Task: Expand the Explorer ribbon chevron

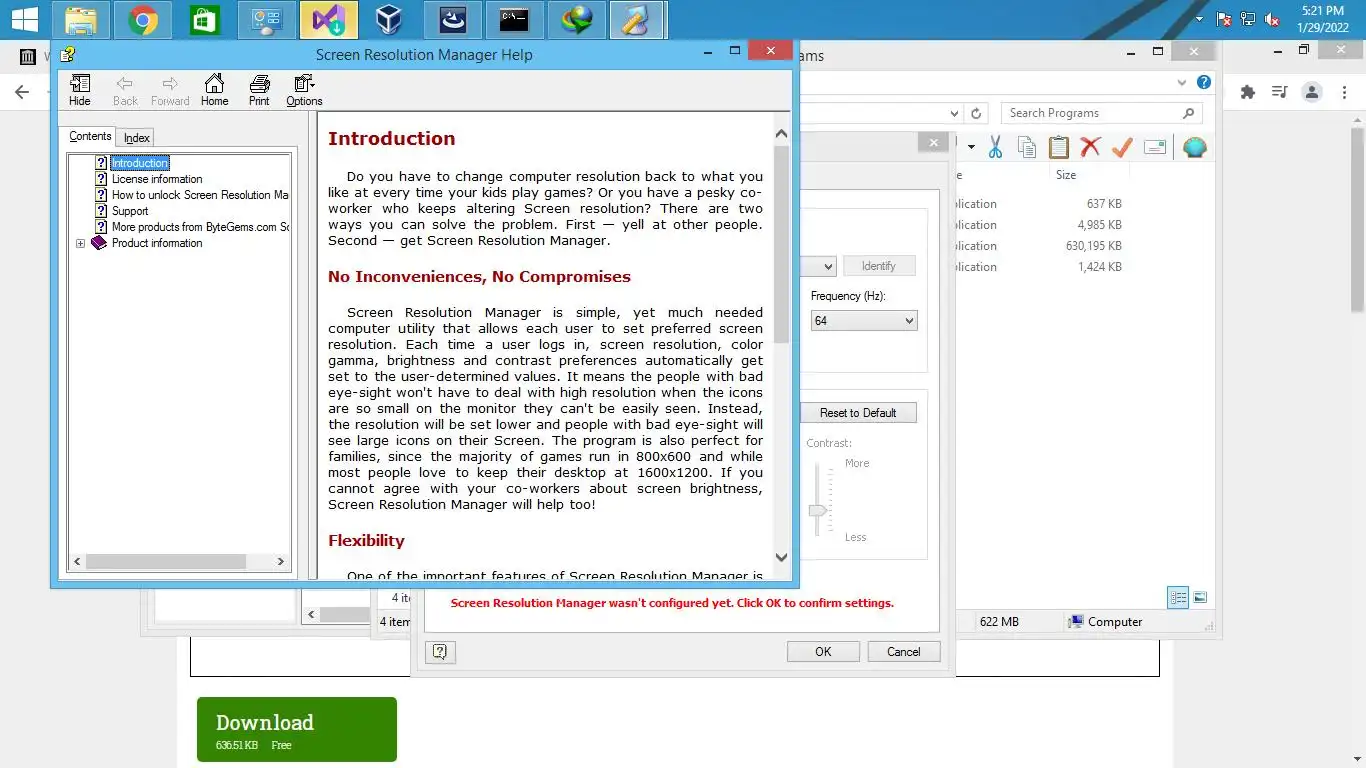Action: (1182, 83)
